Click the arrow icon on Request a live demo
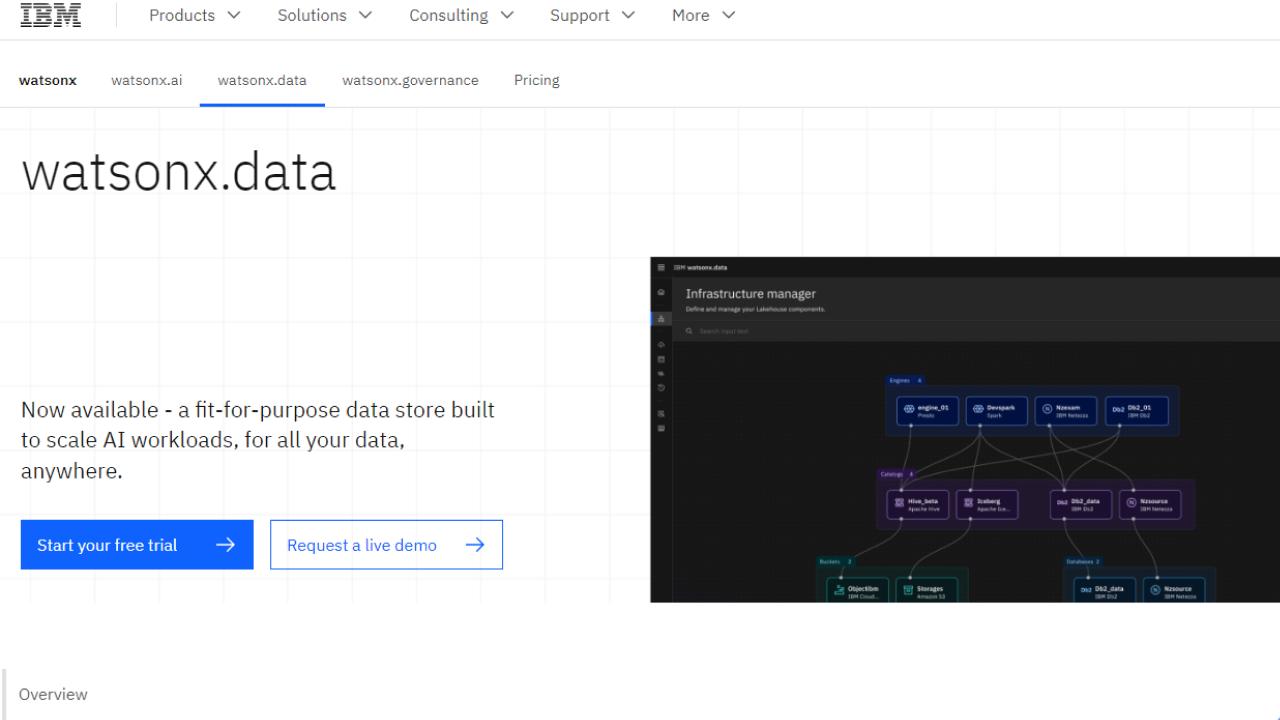The width and height of the screenshot is (1280, 720). tap(474, 545)
